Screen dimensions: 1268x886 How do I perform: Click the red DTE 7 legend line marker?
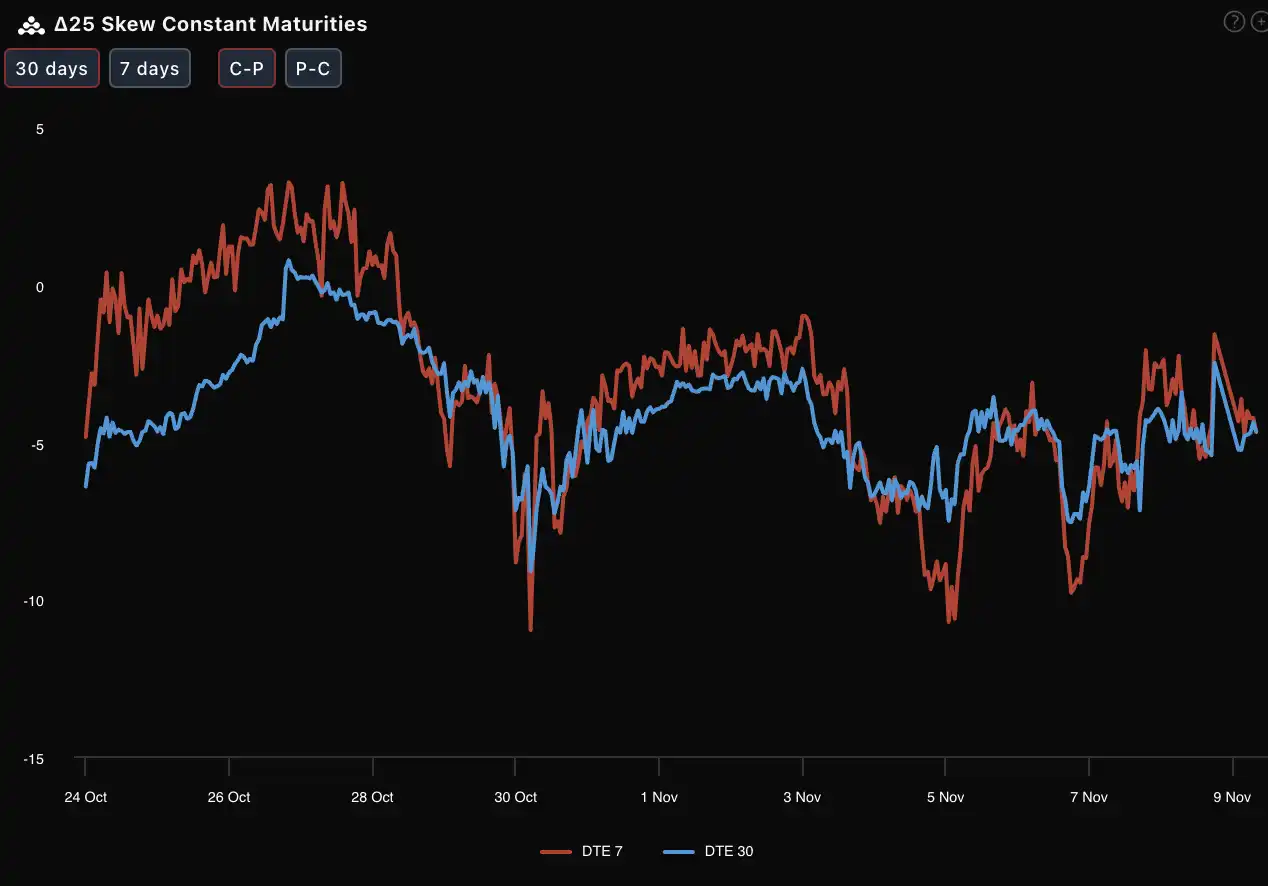(x=556, y=852)
